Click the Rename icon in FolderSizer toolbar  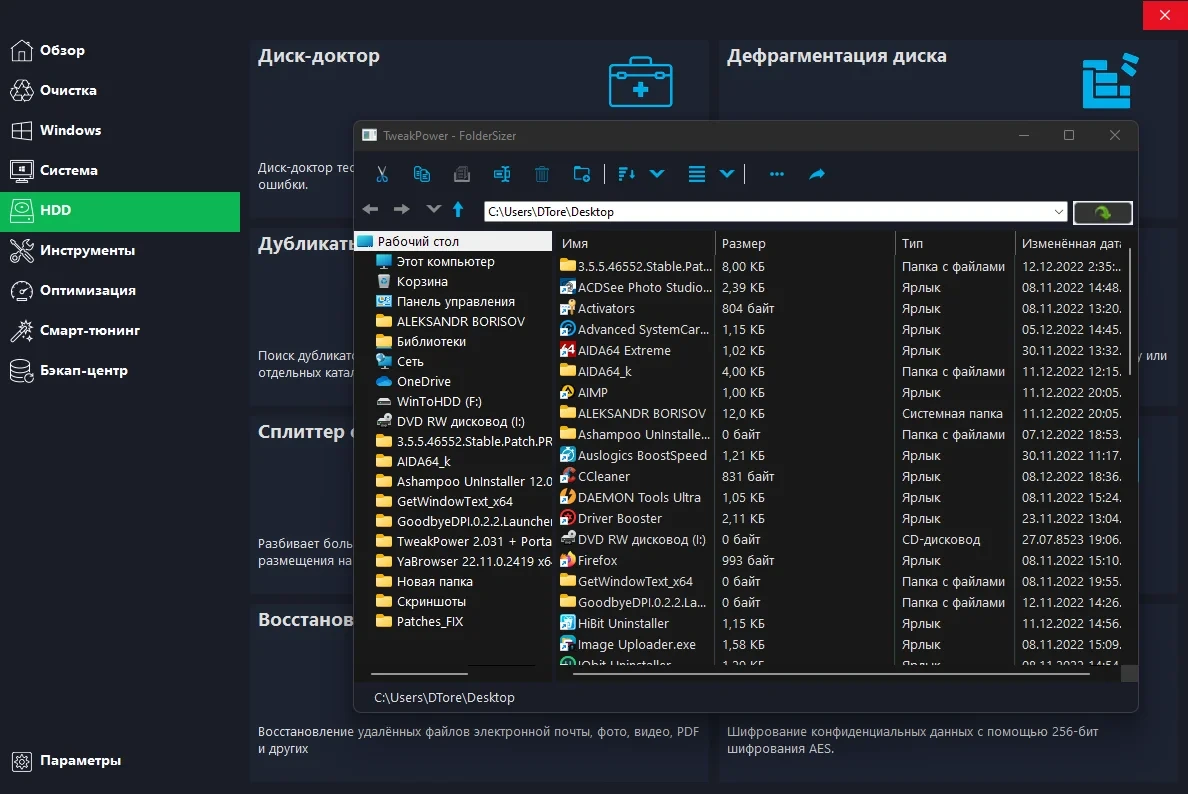coord(502,174)
